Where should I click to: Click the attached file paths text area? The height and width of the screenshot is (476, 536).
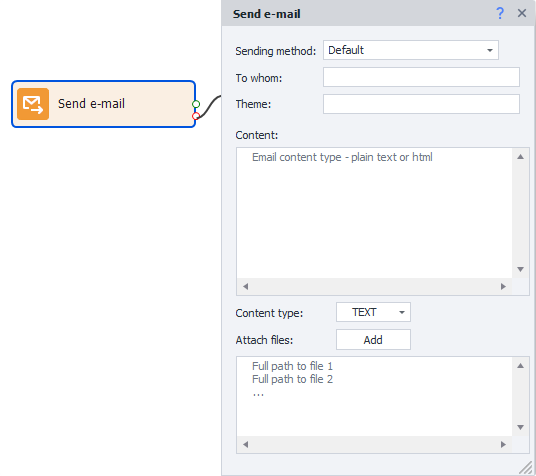click(x=374, y=397)
